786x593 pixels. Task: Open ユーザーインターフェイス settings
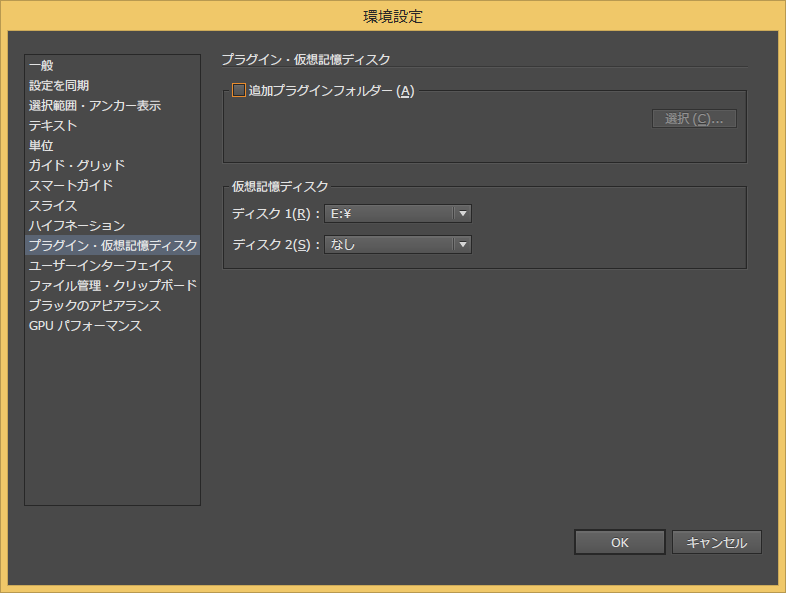coord(112,265)
